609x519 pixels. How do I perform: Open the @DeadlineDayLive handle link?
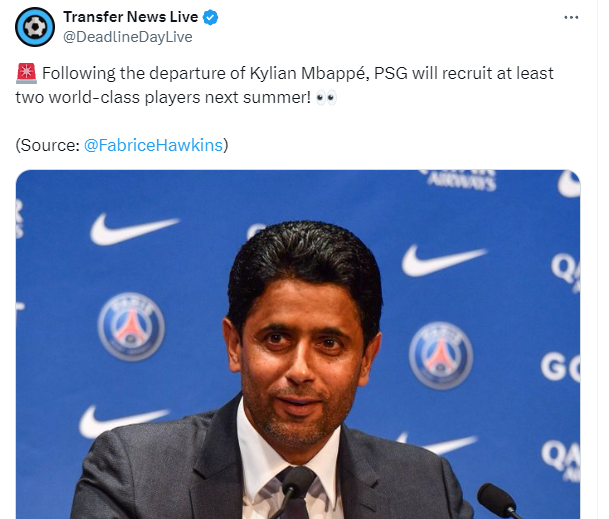click(x=128, y=37)
